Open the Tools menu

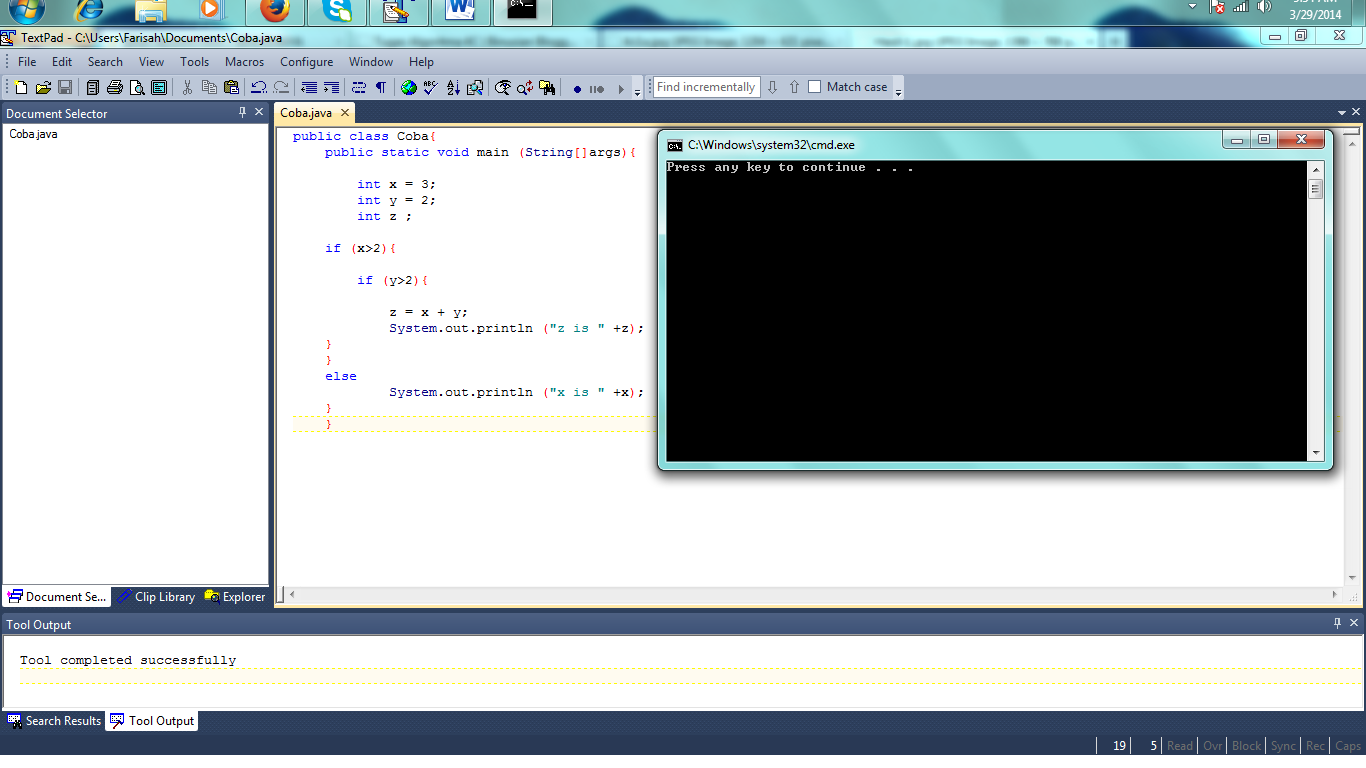(x=195, y=62)
